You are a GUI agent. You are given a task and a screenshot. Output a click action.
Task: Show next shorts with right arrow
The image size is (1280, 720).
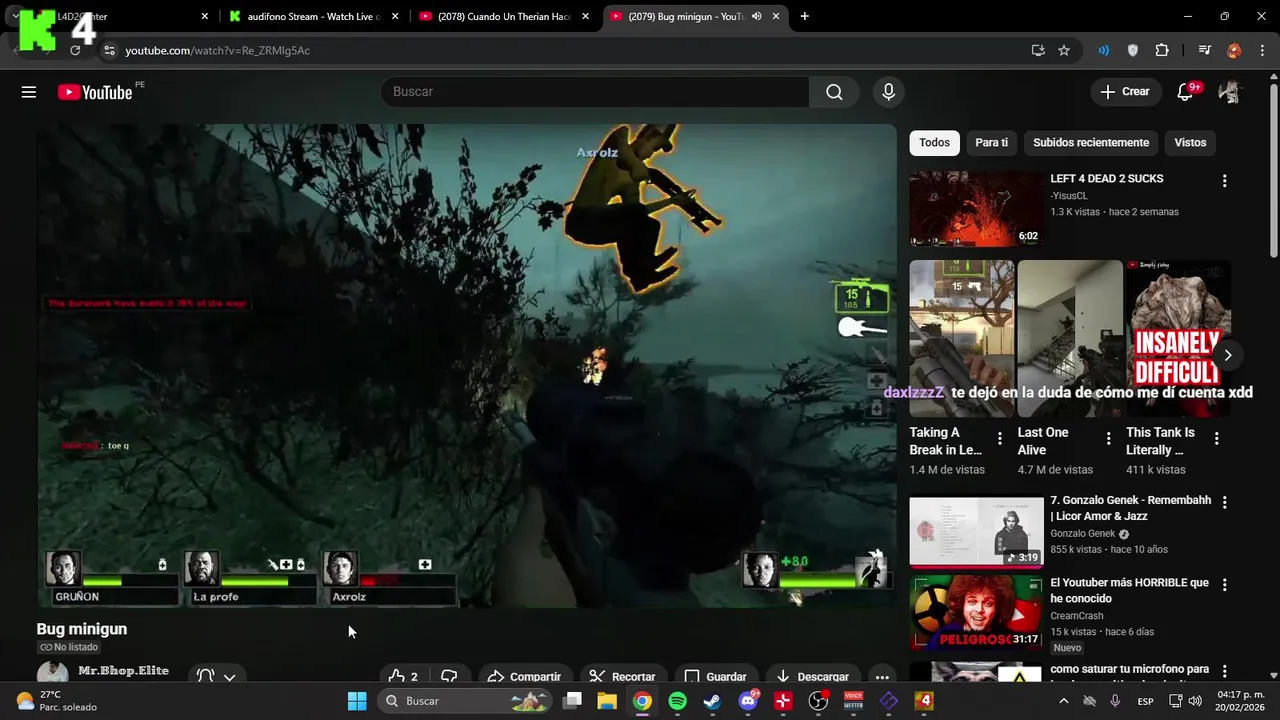[x=1227, y=355]
